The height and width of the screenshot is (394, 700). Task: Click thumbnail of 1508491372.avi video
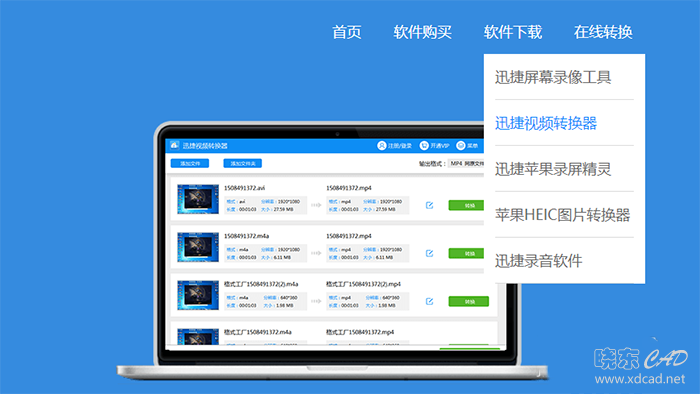(x=198, y=199)
